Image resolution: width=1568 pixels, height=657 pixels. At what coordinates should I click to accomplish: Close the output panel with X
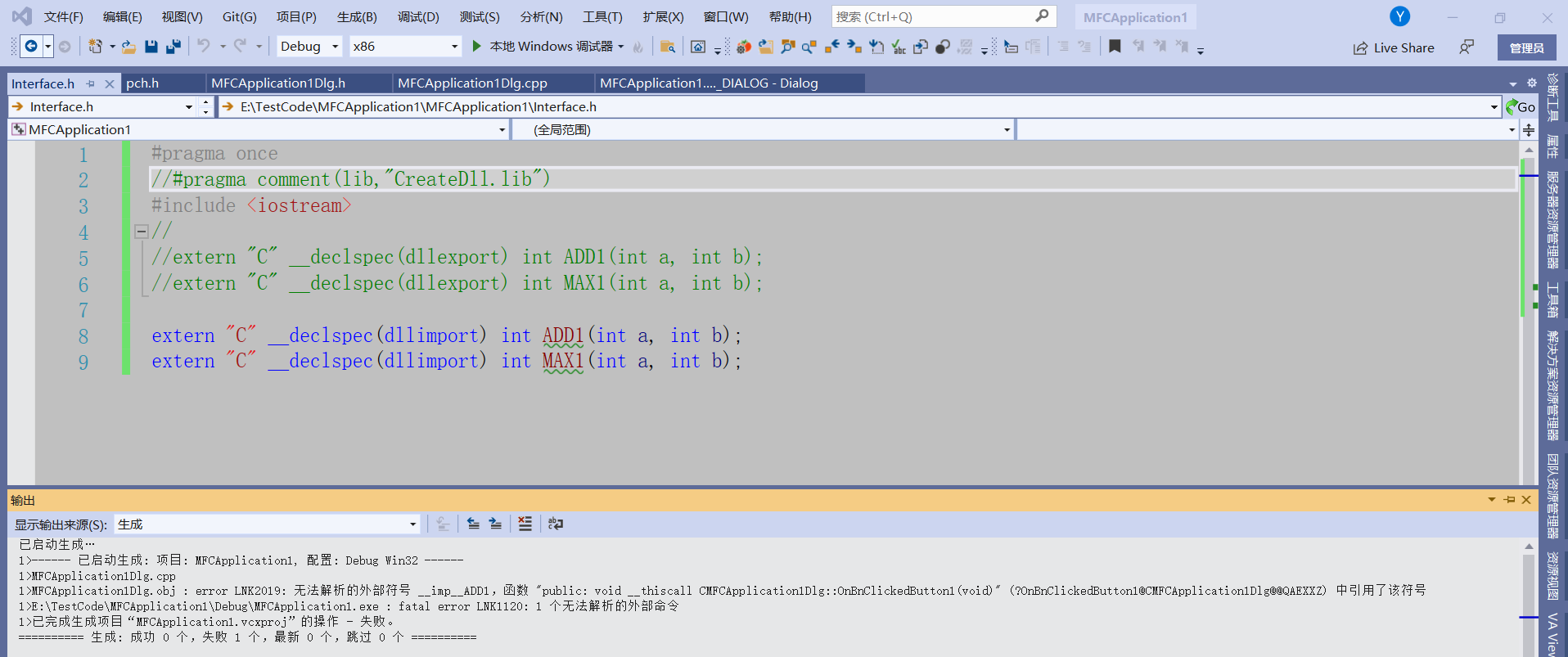(1526, 500)
